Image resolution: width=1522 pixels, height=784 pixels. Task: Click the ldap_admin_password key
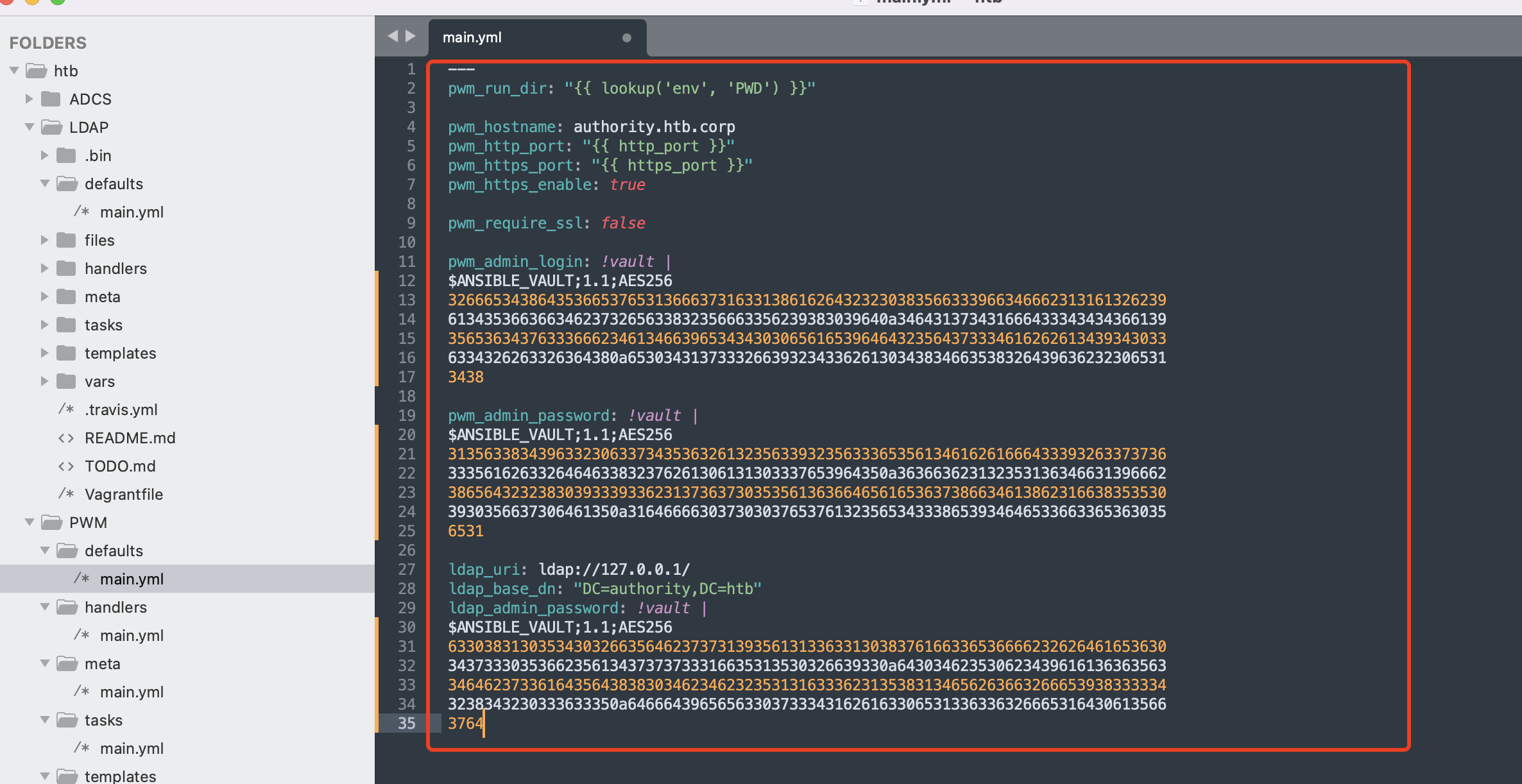[533, 608]
